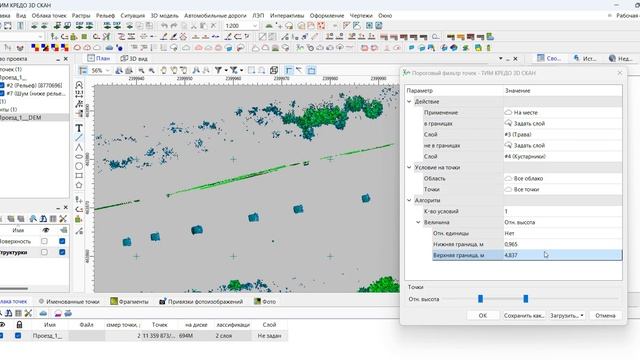Click the 'Нижняя граница' value 0,965

(562, 244)
